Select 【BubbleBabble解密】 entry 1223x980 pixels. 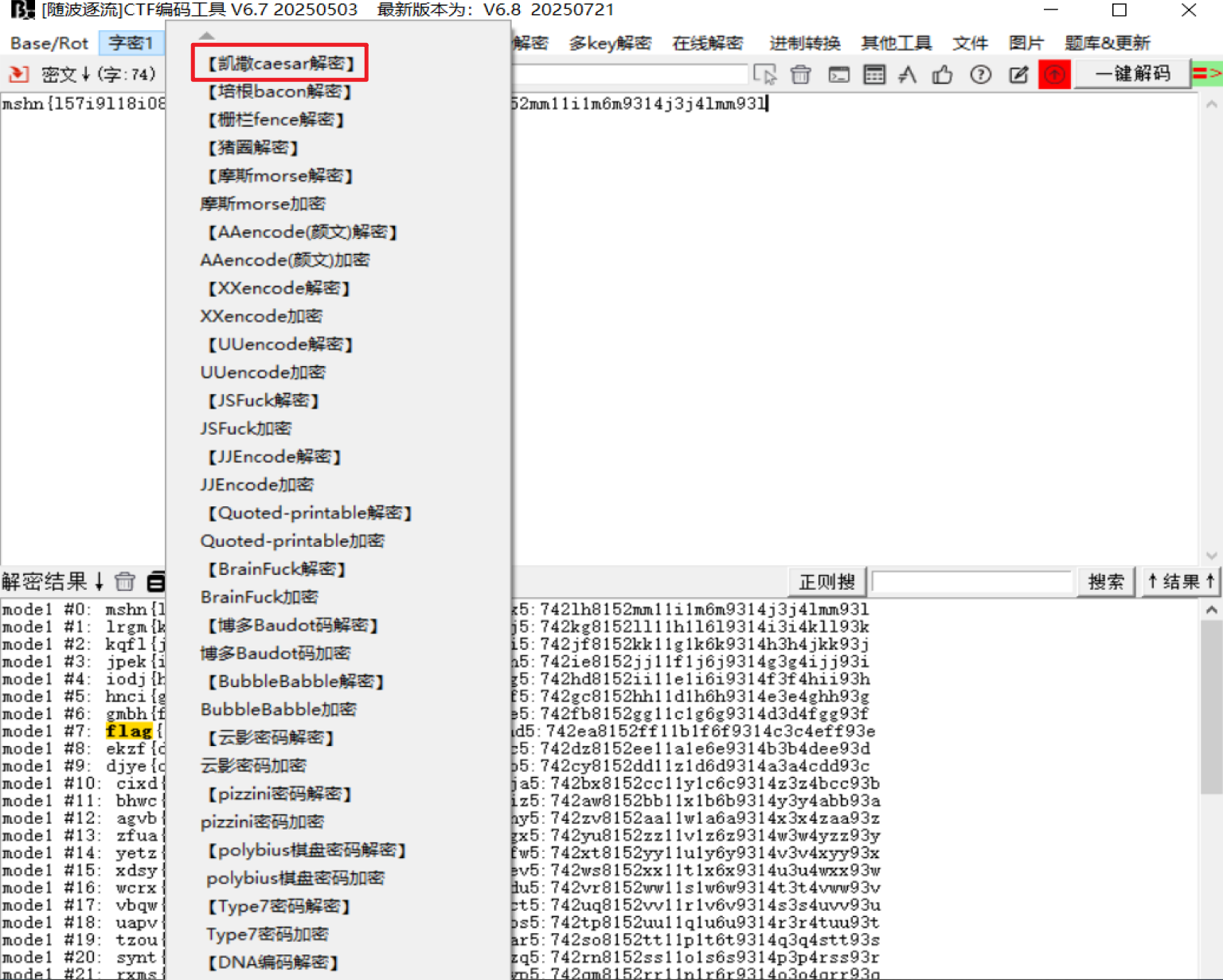[295, 681]
